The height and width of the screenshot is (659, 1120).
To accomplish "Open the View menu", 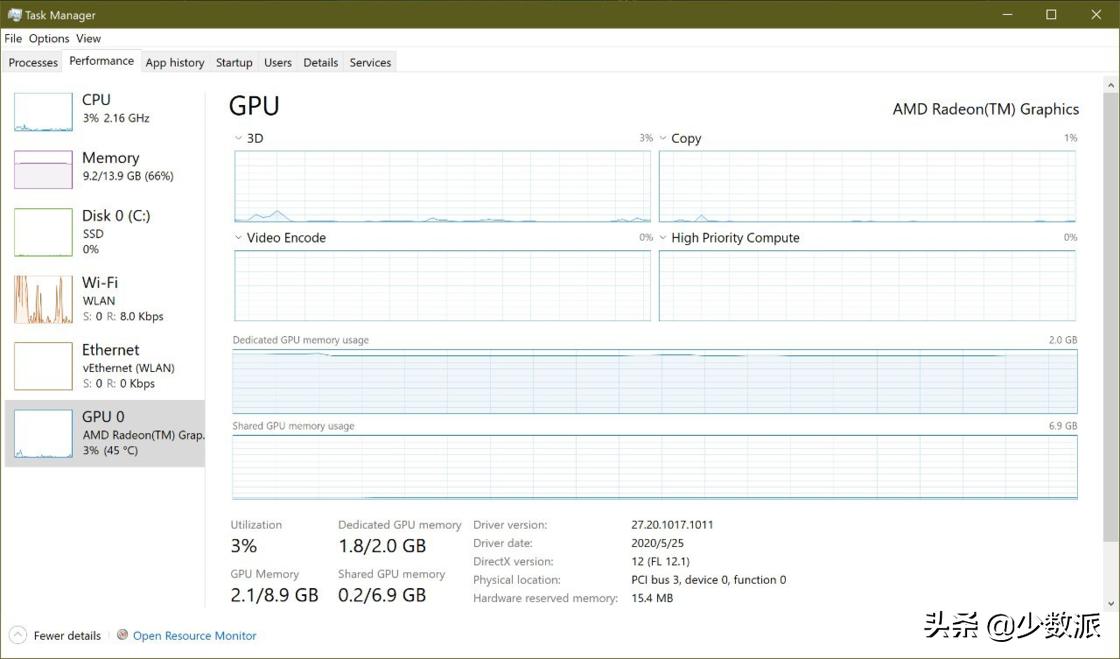I will 89,39.
